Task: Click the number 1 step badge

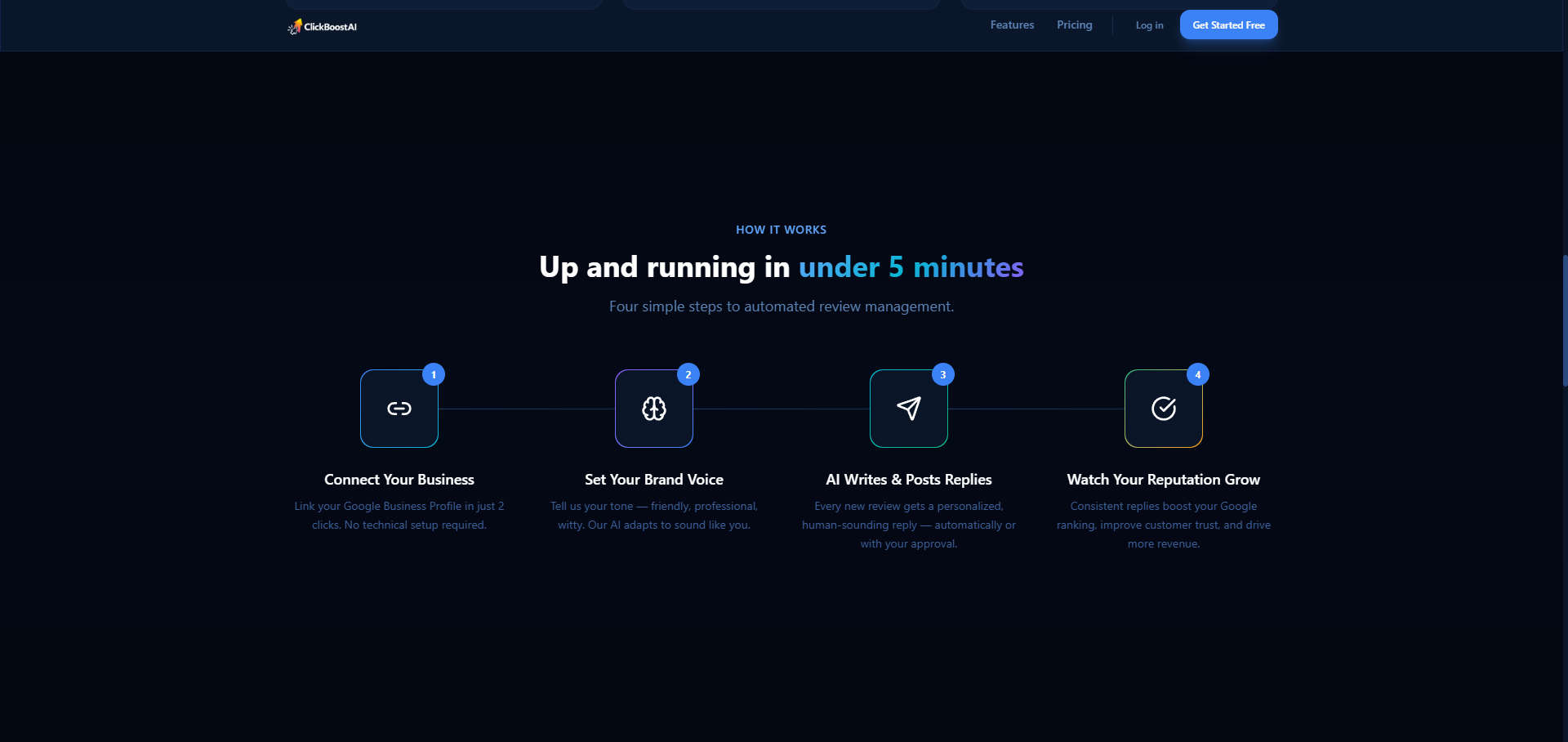Action: pyautogui.click(x=433, y=373)
